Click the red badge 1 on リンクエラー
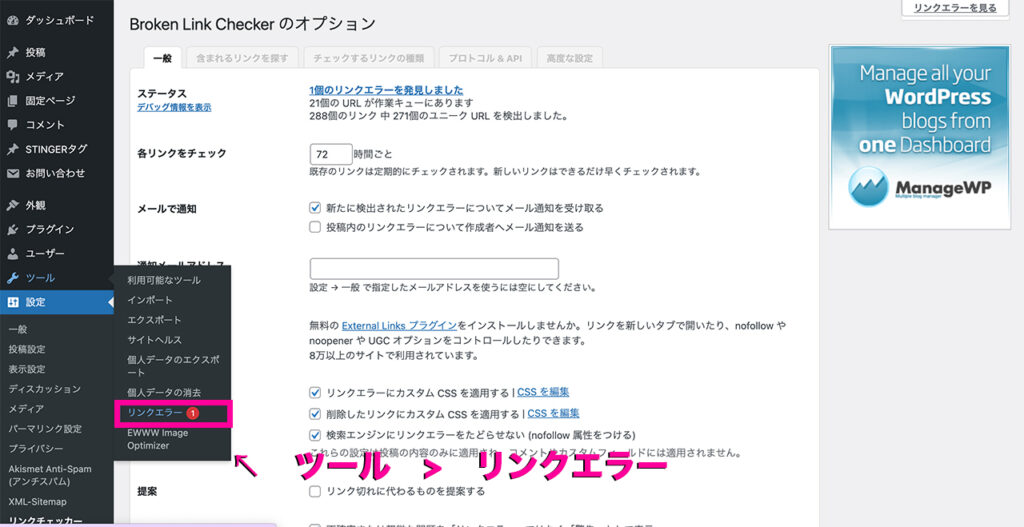This screenshot has width=1024, height=527. click(x=192, y=413)
